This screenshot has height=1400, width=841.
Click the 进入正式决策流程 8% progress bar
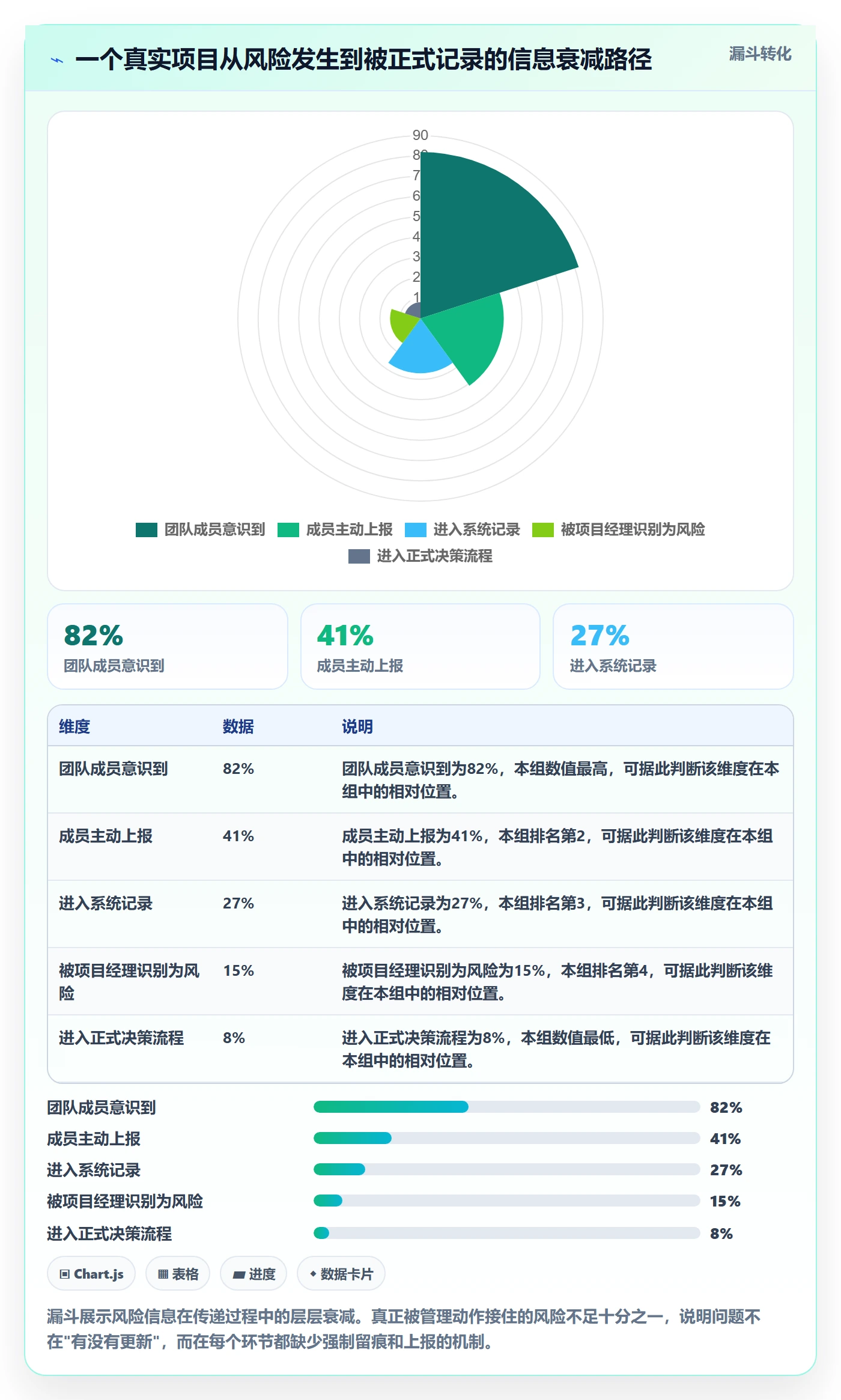(507, 1233)
